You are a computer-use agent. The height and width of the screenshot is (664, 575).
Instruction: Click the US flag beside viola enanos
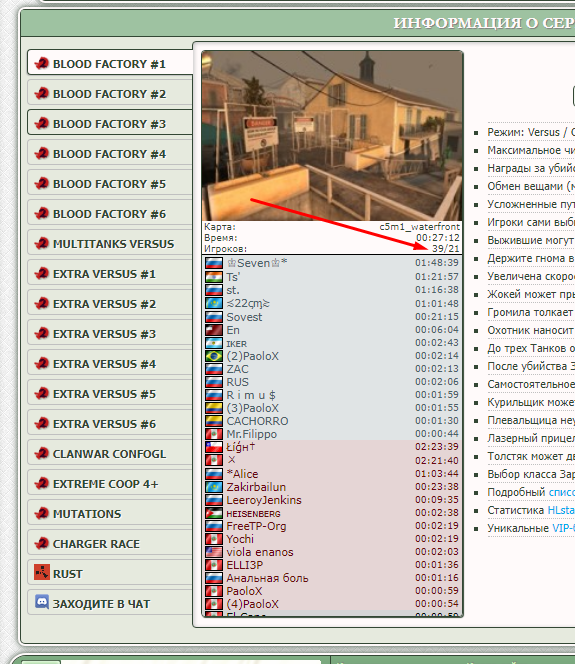(x=214, y=552)
